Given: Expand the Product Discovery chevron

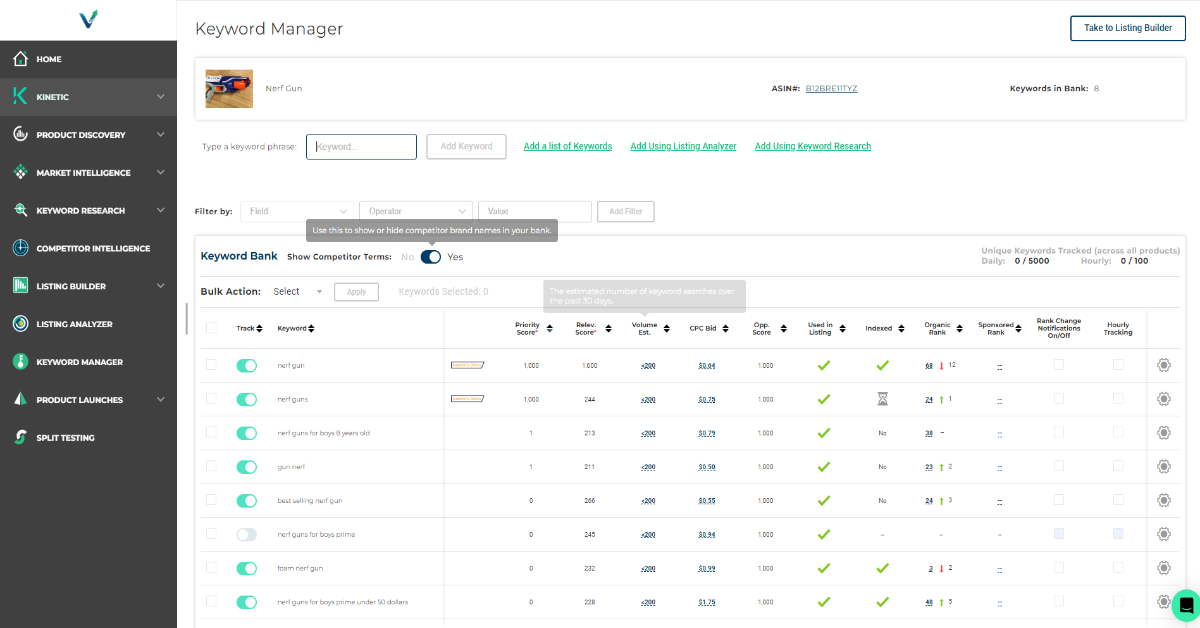Looking at the screenshot, I should [x=161, y=135].
